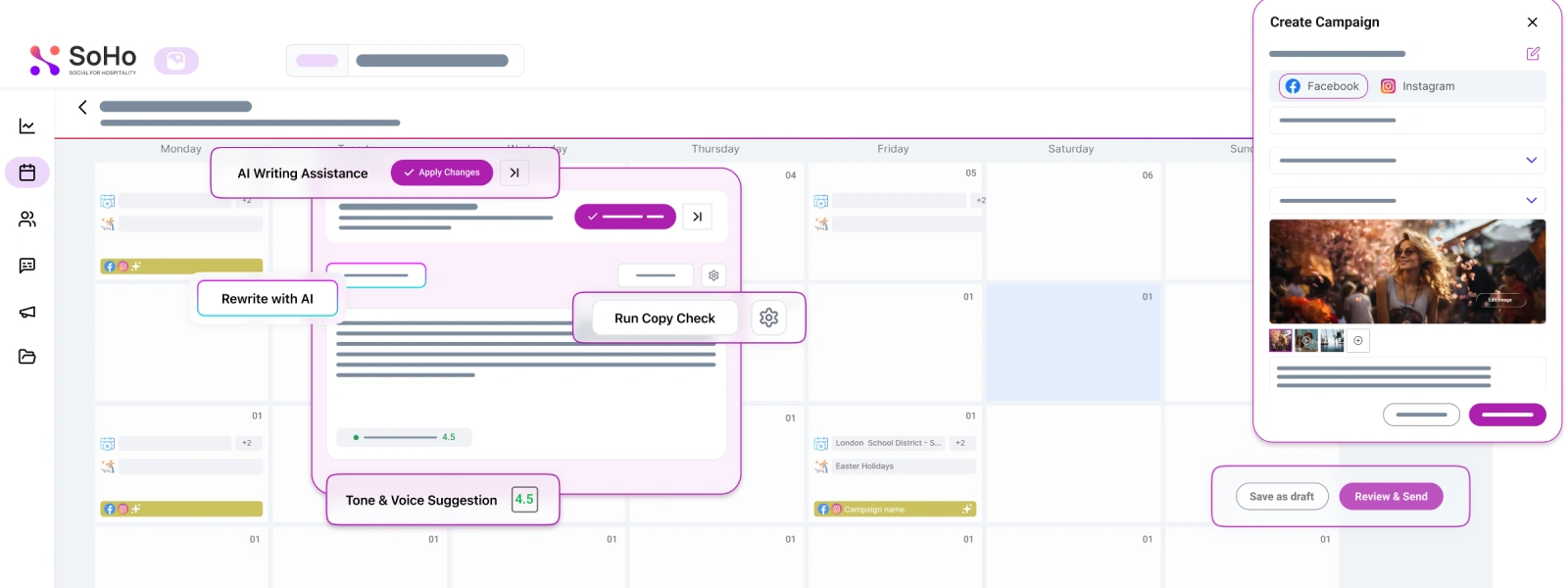Click the purple checkmark button in AI panel
Screen dimensions: 1568x588
coord(625,217)
